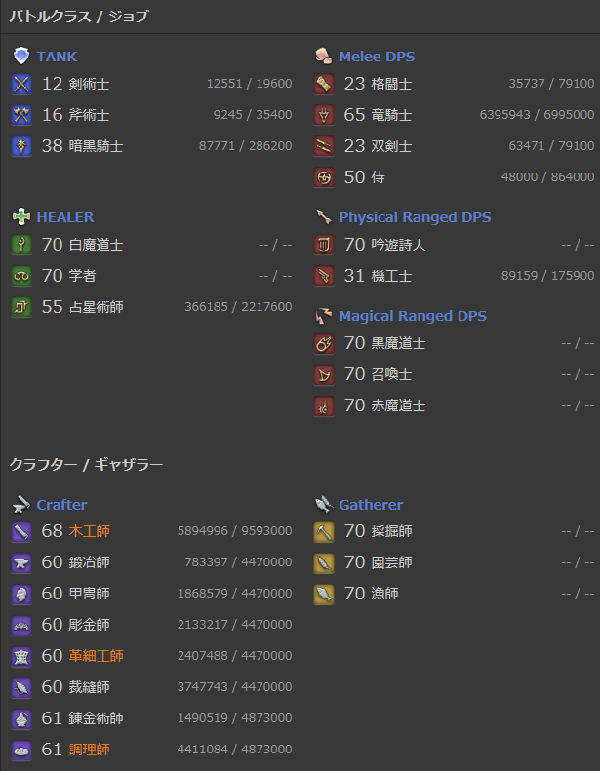The image size is (600, 771).
Task: Select the HEALER role heading
Action: pos(65,217)
